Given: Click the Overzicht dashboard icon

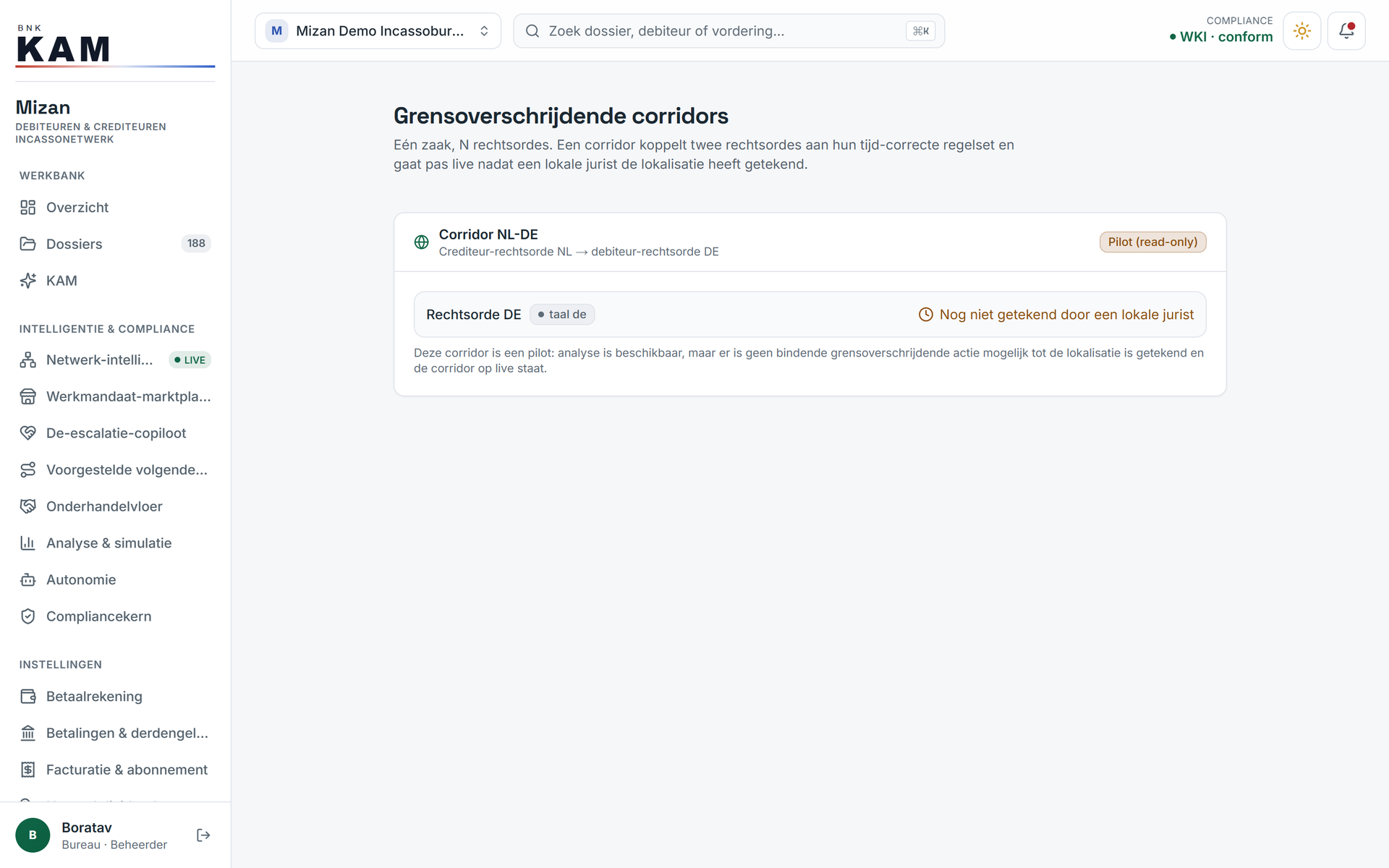Looking at the screenshot, I should [27, 208].
